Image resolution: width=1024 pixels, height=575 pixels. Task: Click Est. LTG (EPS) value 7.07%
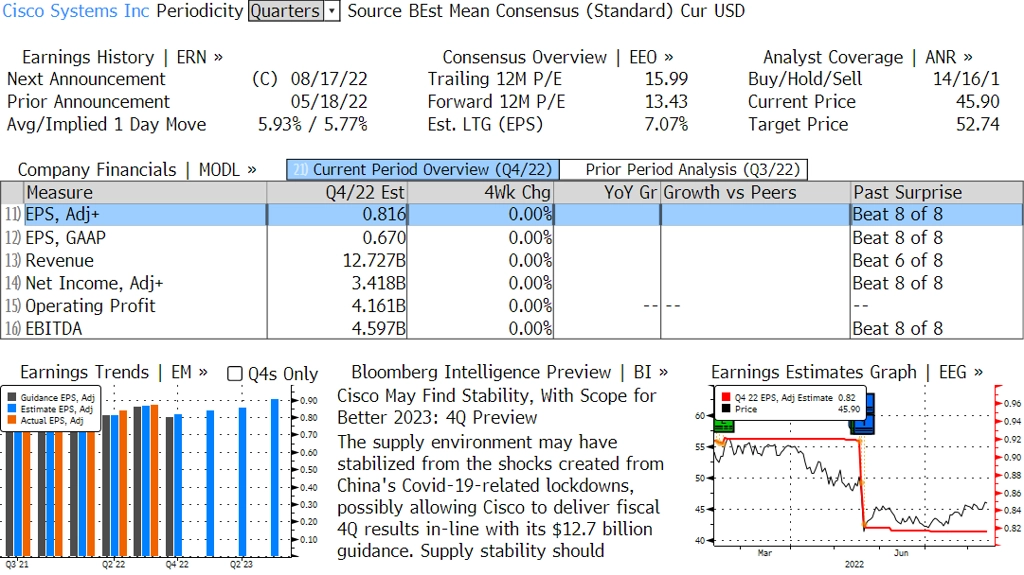point(666,124)
